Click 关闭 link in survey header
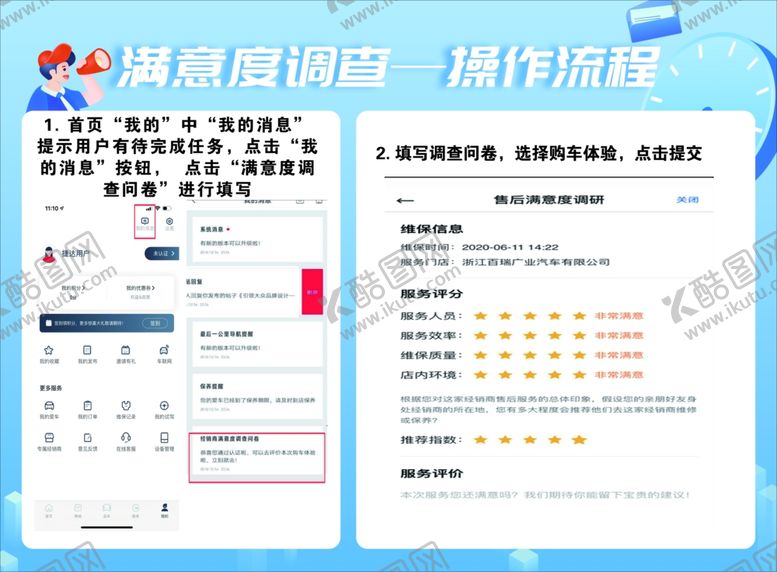The image size is (777, 572). coord(687,199)
